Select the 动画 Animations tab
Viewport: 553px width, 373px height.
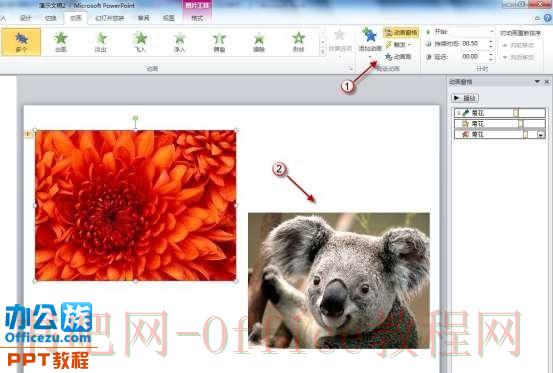(x=76, y=18)
